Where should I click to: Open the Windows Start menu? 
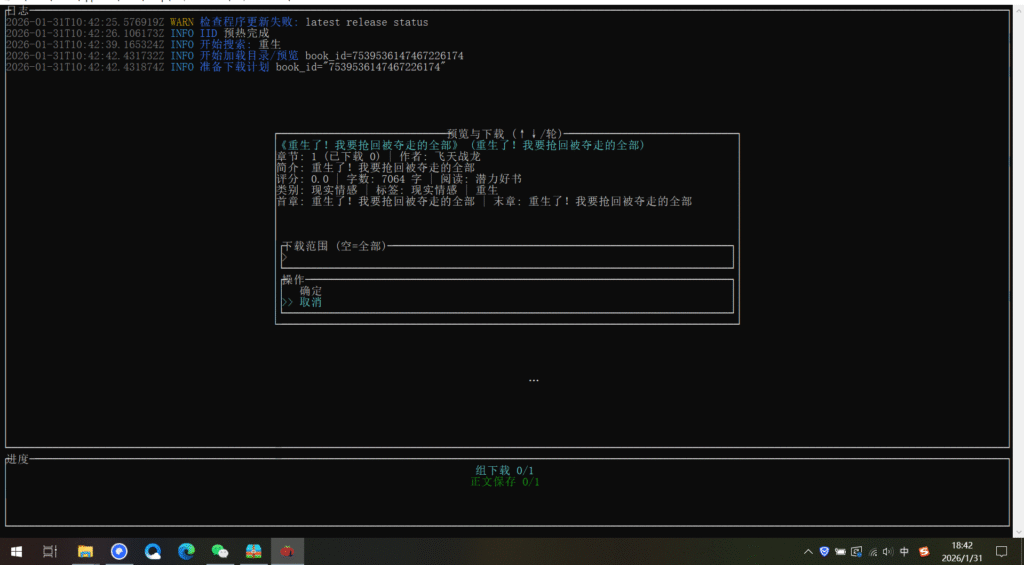17,551
